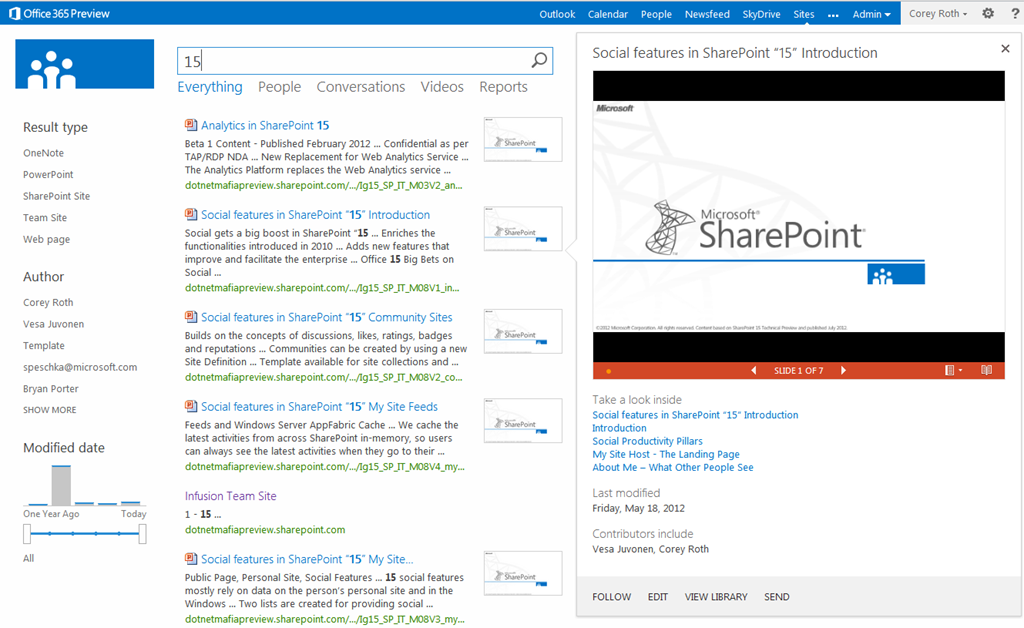Close the preview hover panel
Image resolution: width=1024 pixels, height=628 pixels.
(1005, 48)
